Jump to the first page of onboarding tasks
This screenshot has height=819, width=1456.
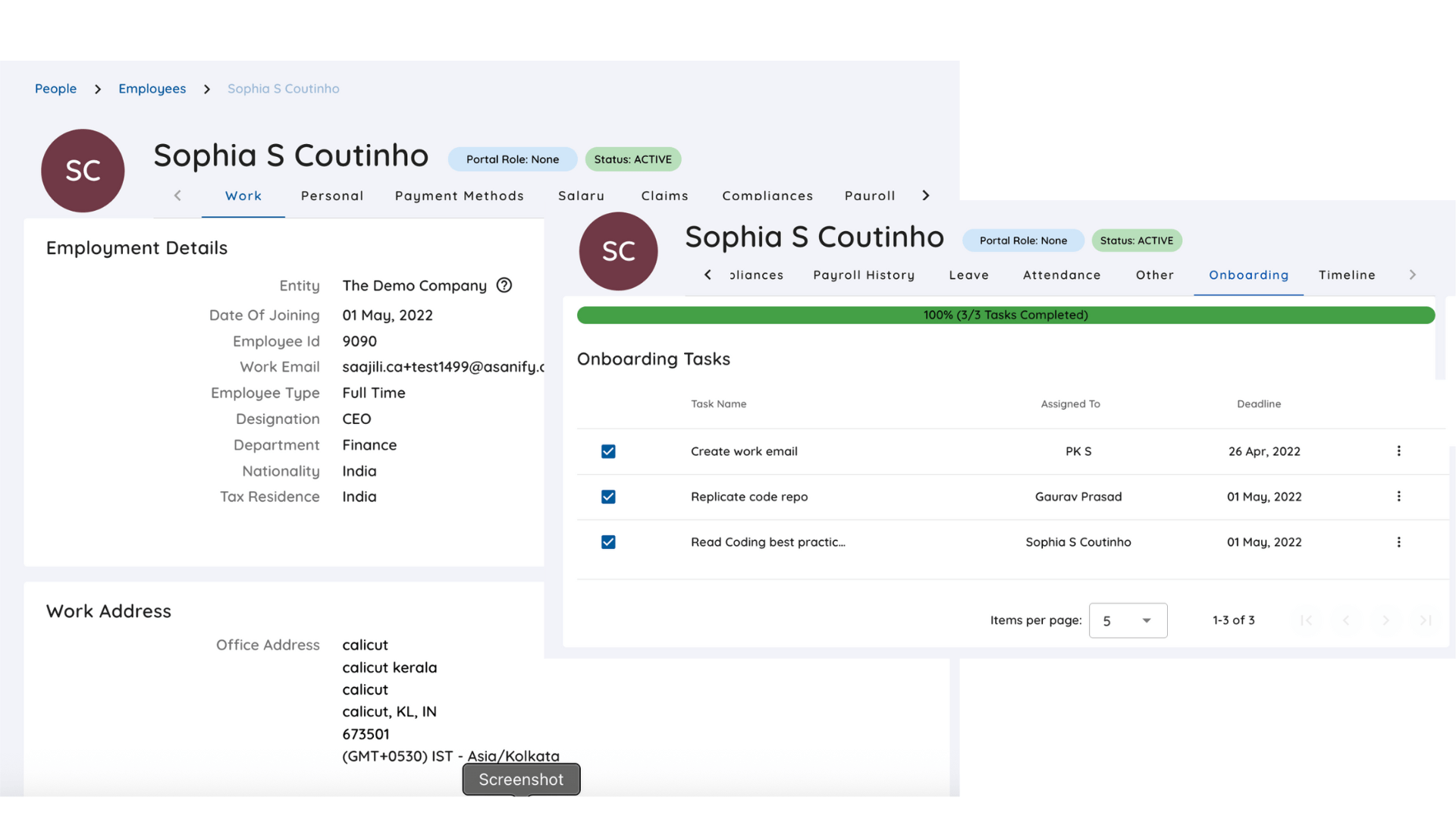(x=1306, y=620)
